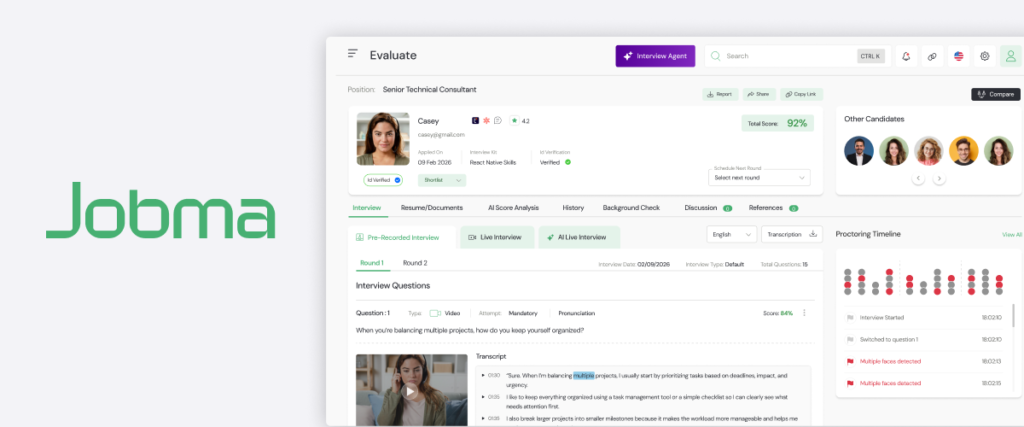Focus the Search input field
This screenshot has width=1024, height=427.
797,56
